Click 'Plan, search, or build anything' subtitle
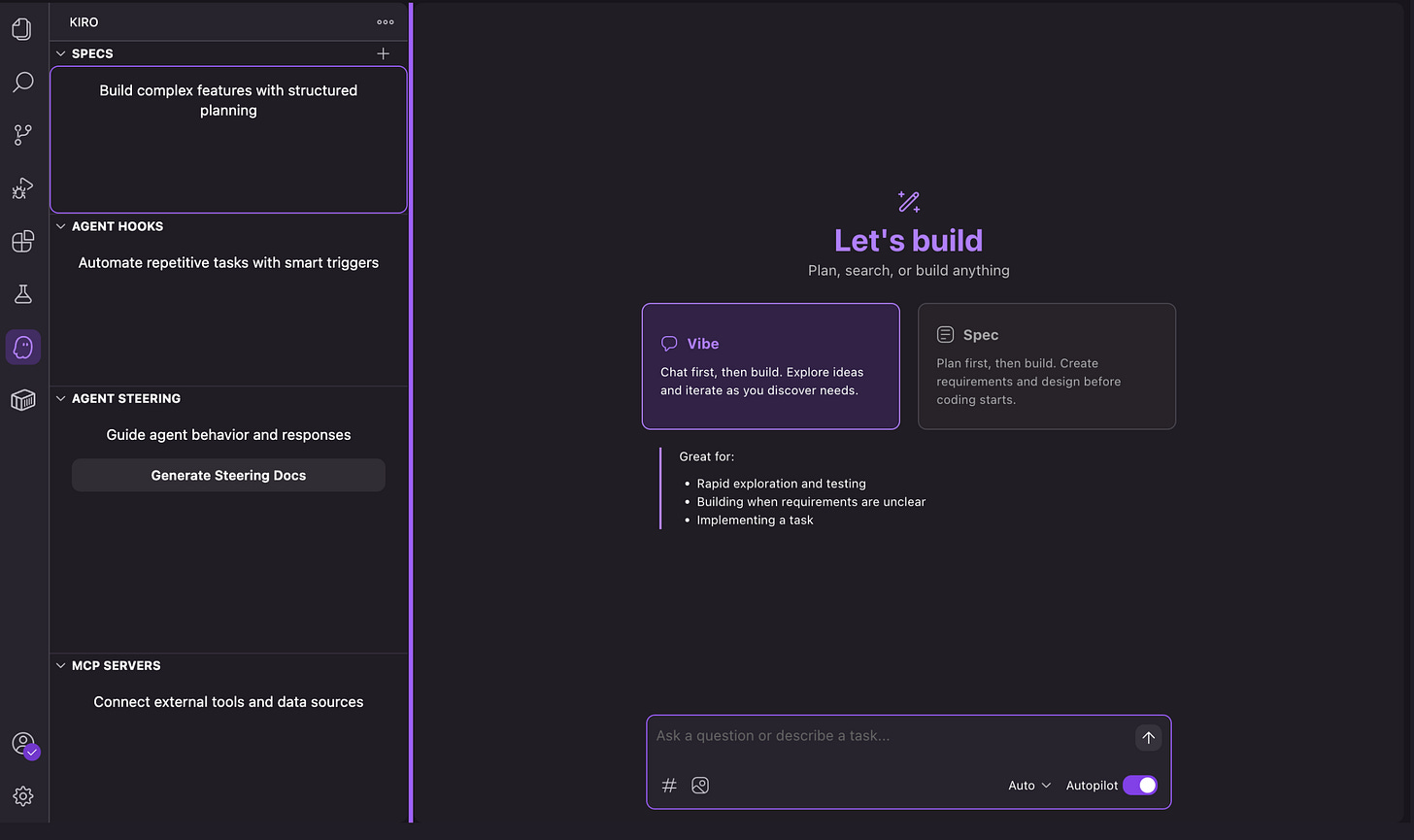The image size is (1414, 840). (909, 271)
